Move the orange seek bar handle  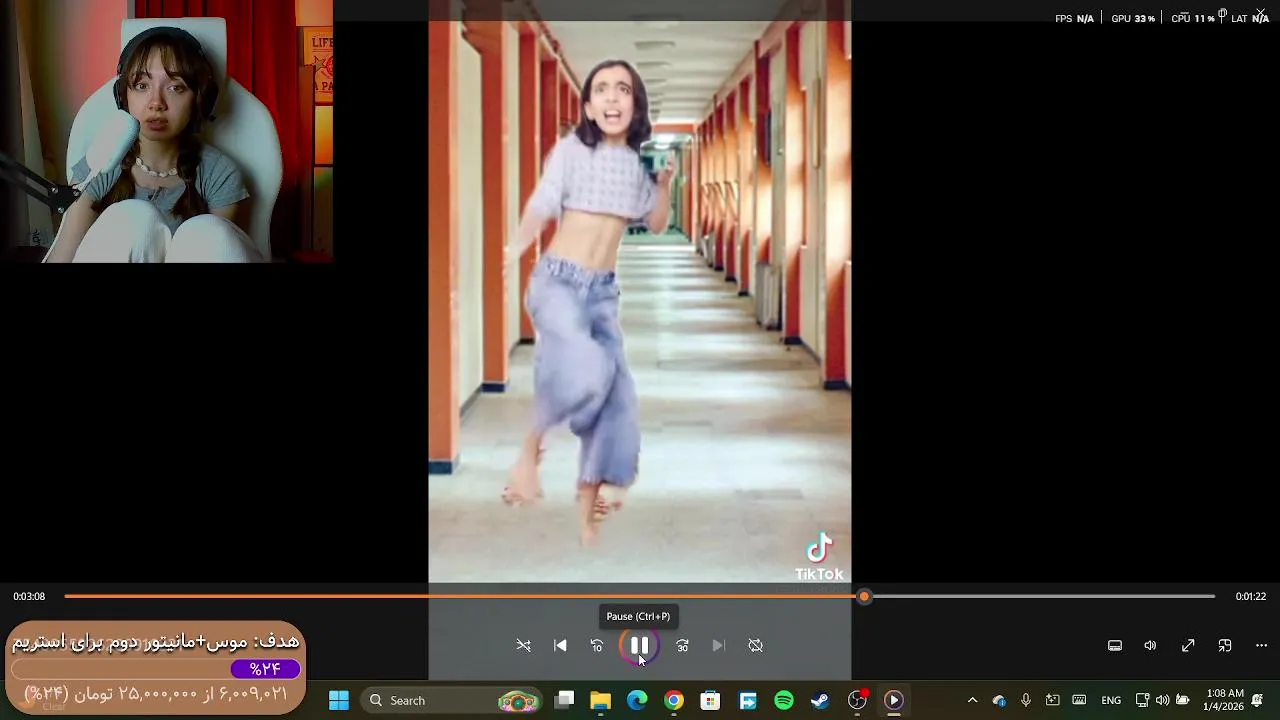(864, 596)
